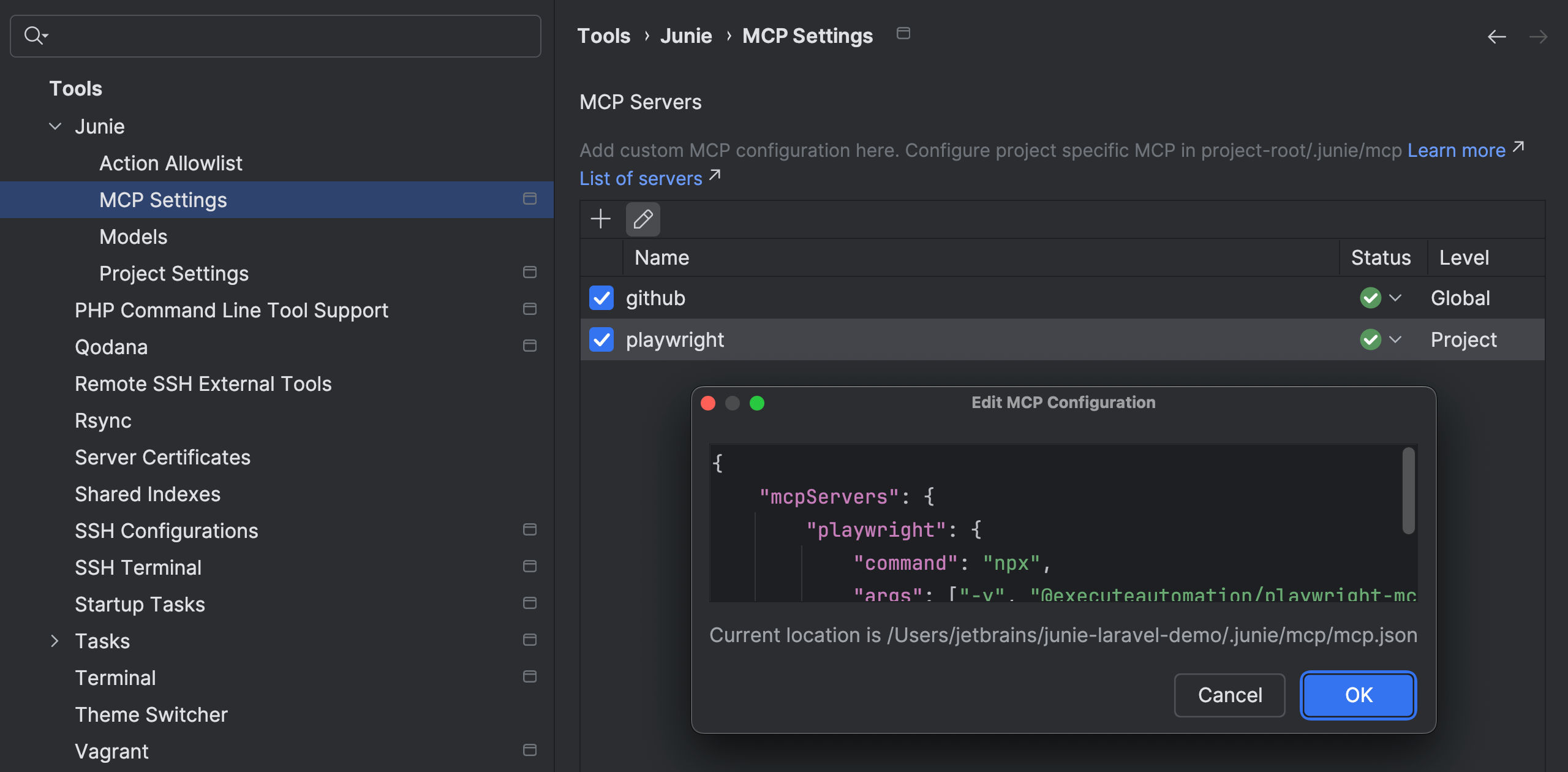Navigate back with the left arrow

coord(1496,37)
